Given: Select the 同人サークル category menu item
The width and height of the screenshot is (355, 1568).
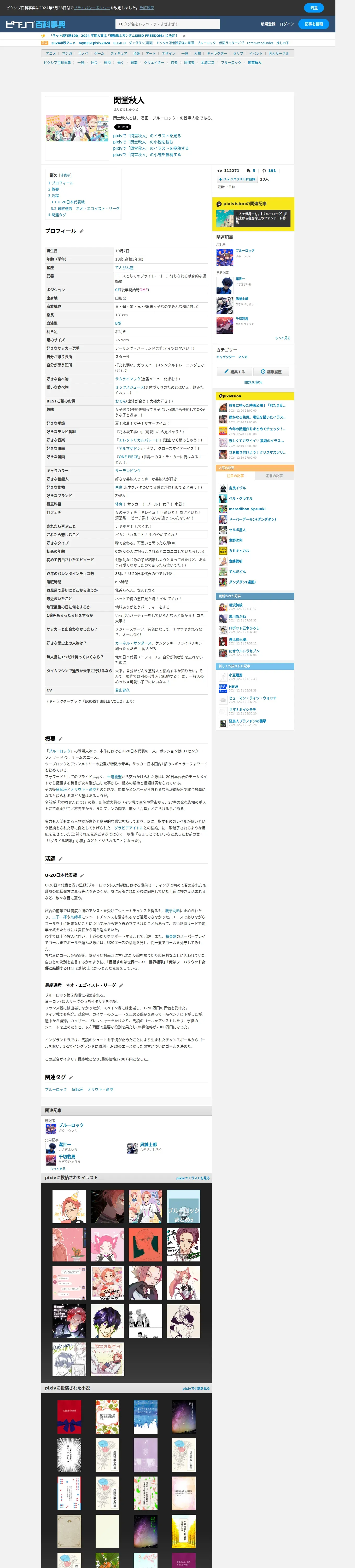Looking at the screenshot, I should point(279,54).
